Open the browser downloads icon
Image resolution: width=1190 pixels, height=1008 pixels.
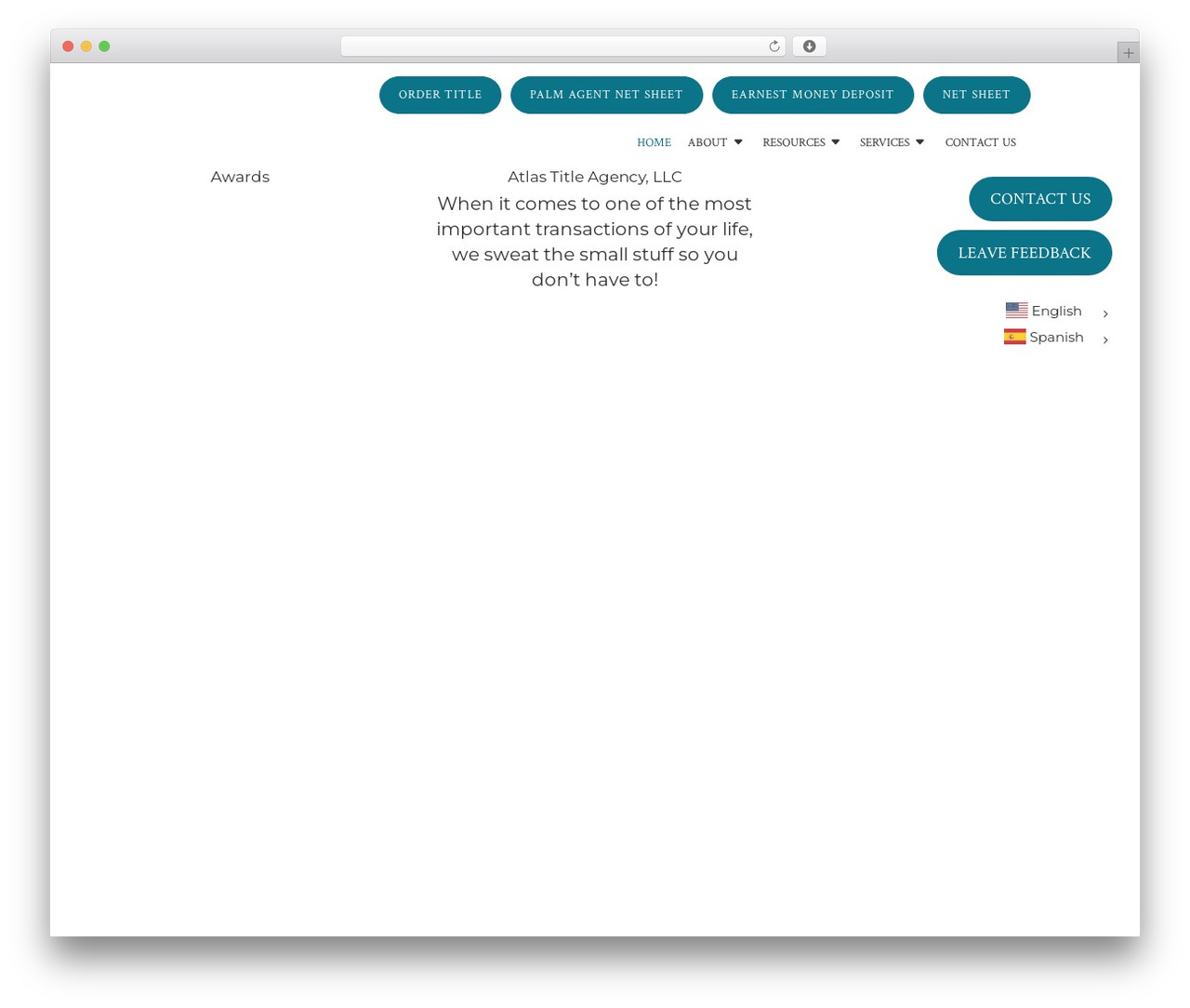809,46
